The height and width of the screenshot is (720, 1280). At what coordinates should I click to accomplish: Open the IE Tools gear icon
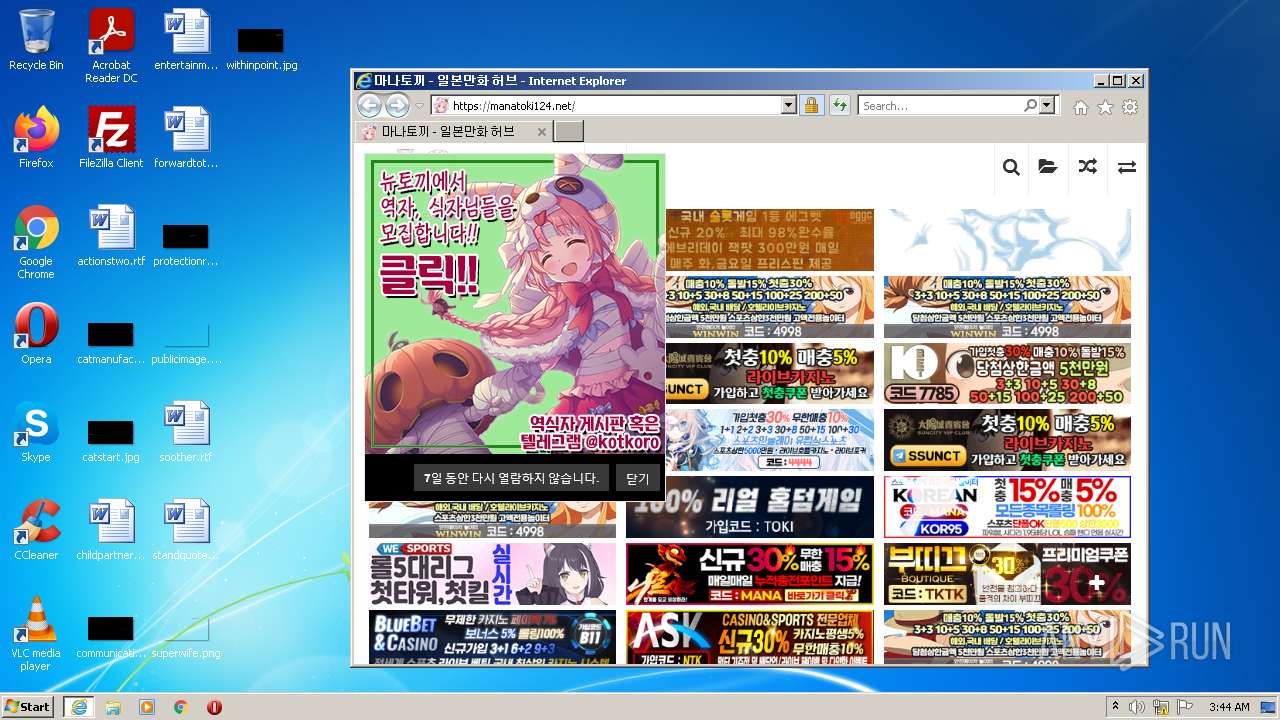pos(1130,107)
